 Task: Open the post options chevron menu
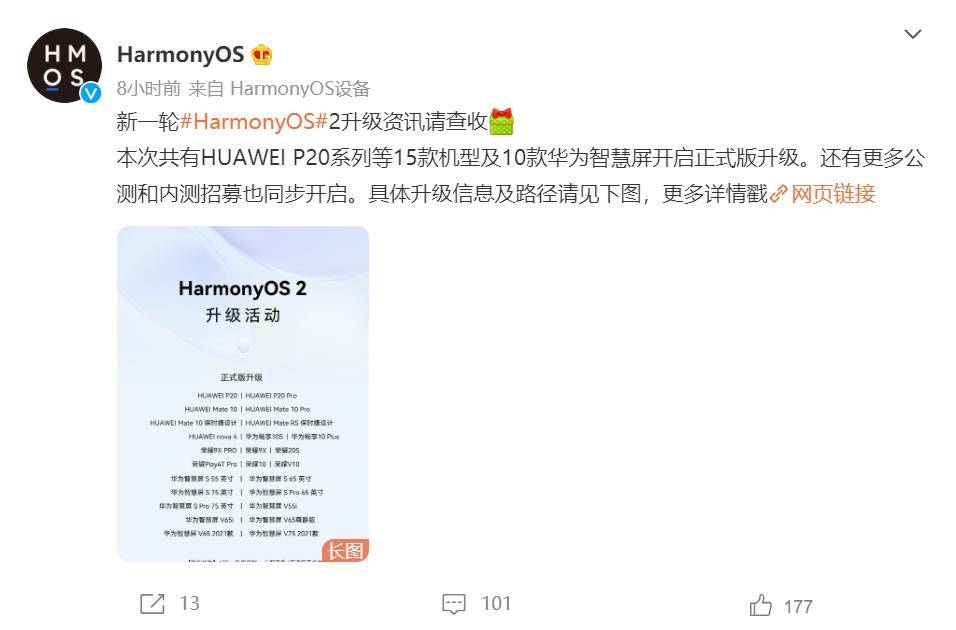(x=912, y=34)
